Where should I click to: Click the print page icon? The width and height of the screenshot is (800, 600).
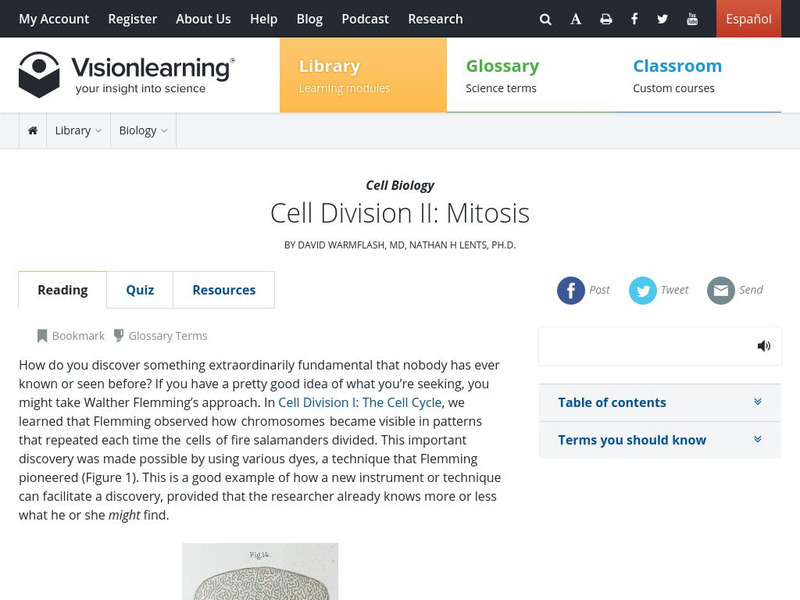[x=606, y=19]
